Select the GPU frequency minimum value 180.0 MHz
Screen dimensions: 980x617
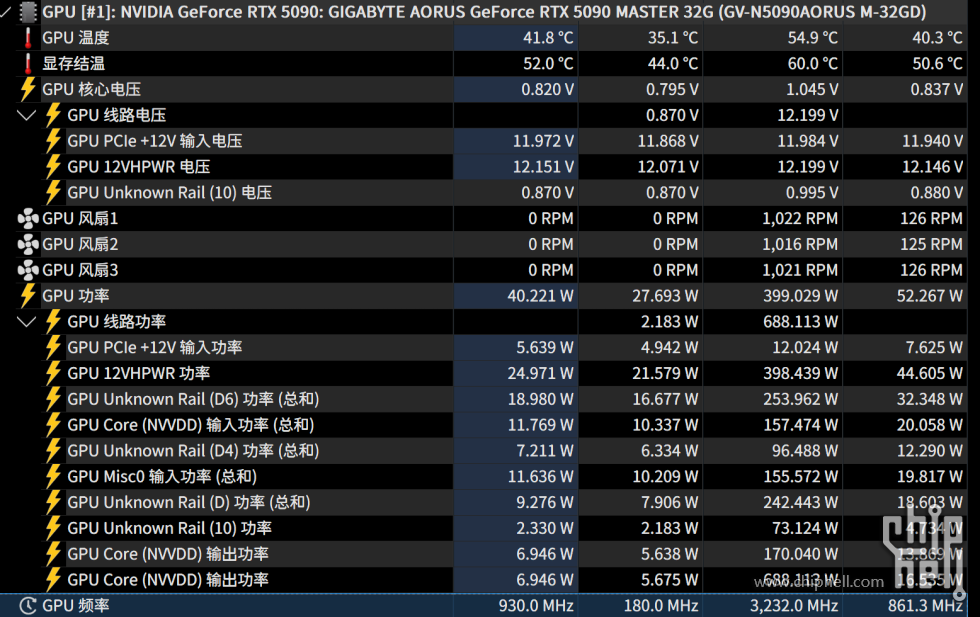(661, 605)
